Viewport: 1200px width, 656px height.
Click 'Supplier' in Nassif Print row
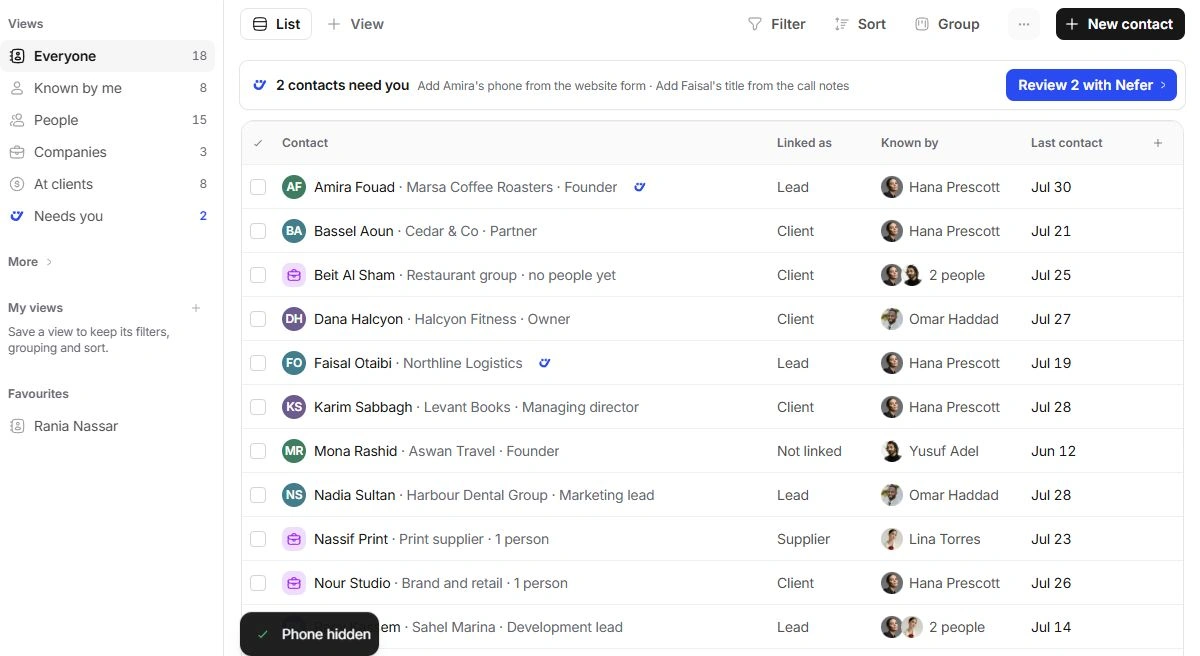(x=803, y=539)
